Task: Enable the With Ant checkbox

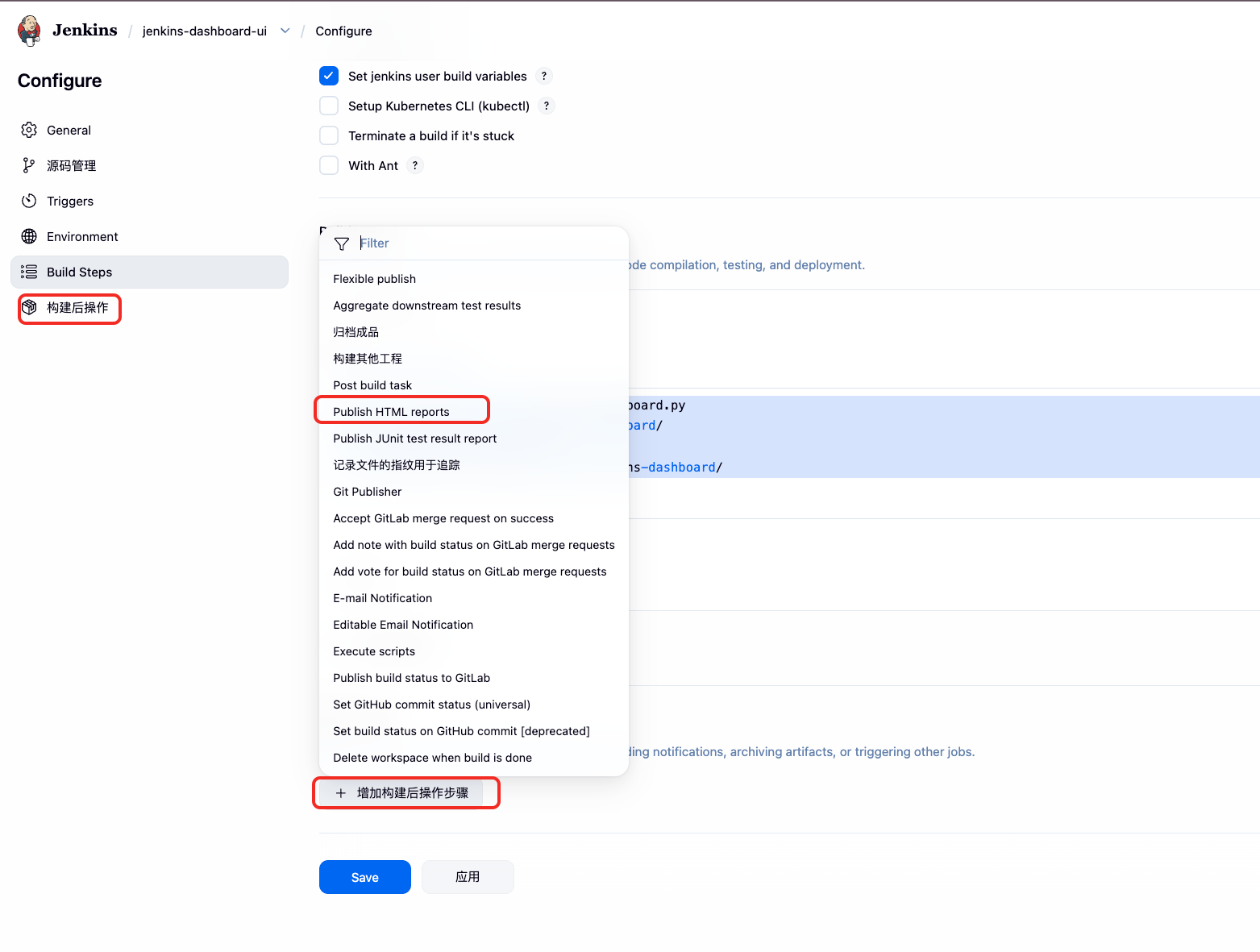Action: pos(329,165)
